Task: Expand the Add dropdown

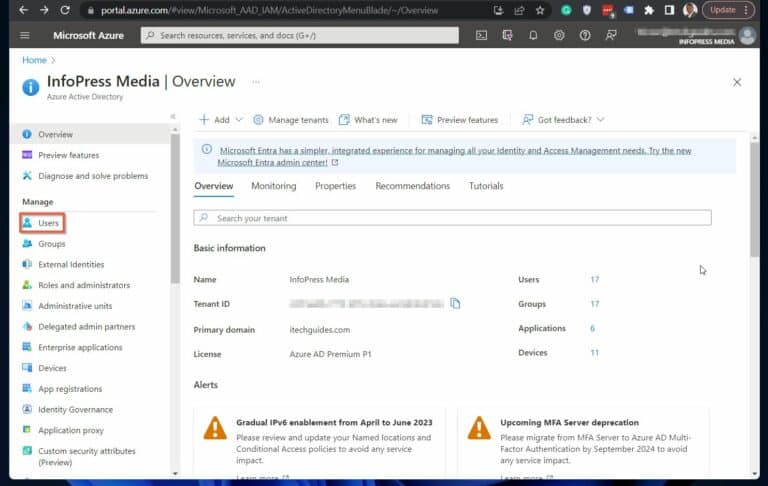Action: 220,120
